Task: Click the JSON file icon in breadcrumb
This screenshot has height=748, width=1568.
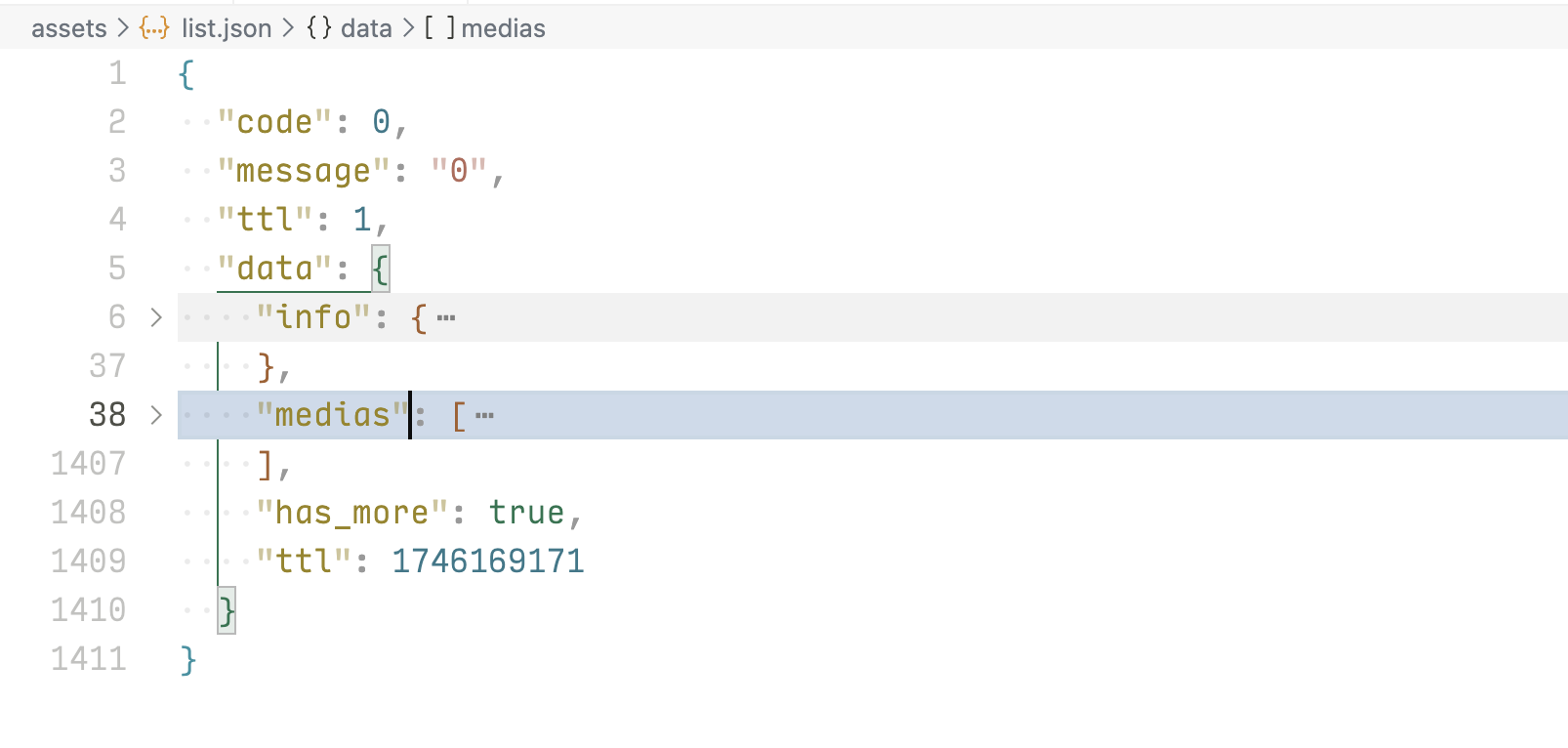Action: 154,28
